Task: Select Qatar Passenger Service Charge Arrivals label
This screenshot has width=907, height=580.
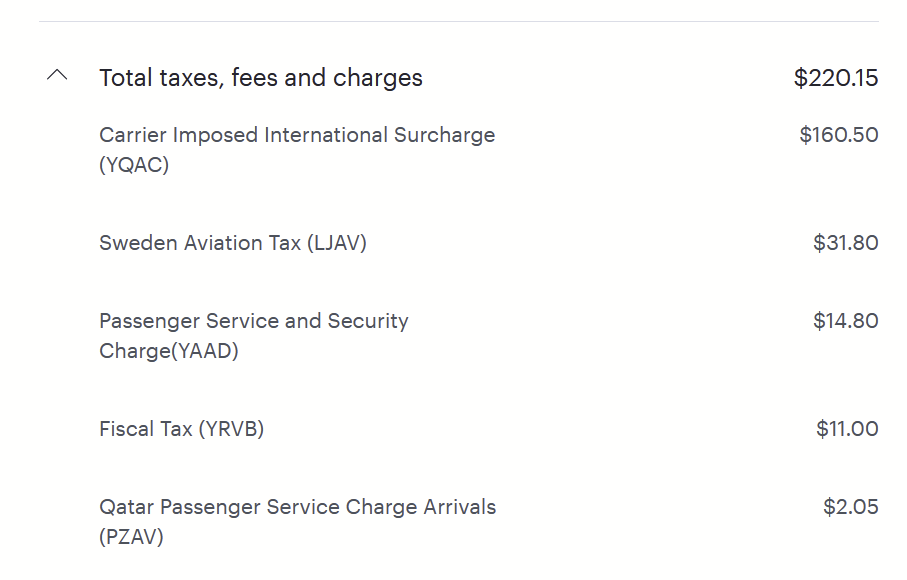Action: pyautogui.click(x=297, y=507)
